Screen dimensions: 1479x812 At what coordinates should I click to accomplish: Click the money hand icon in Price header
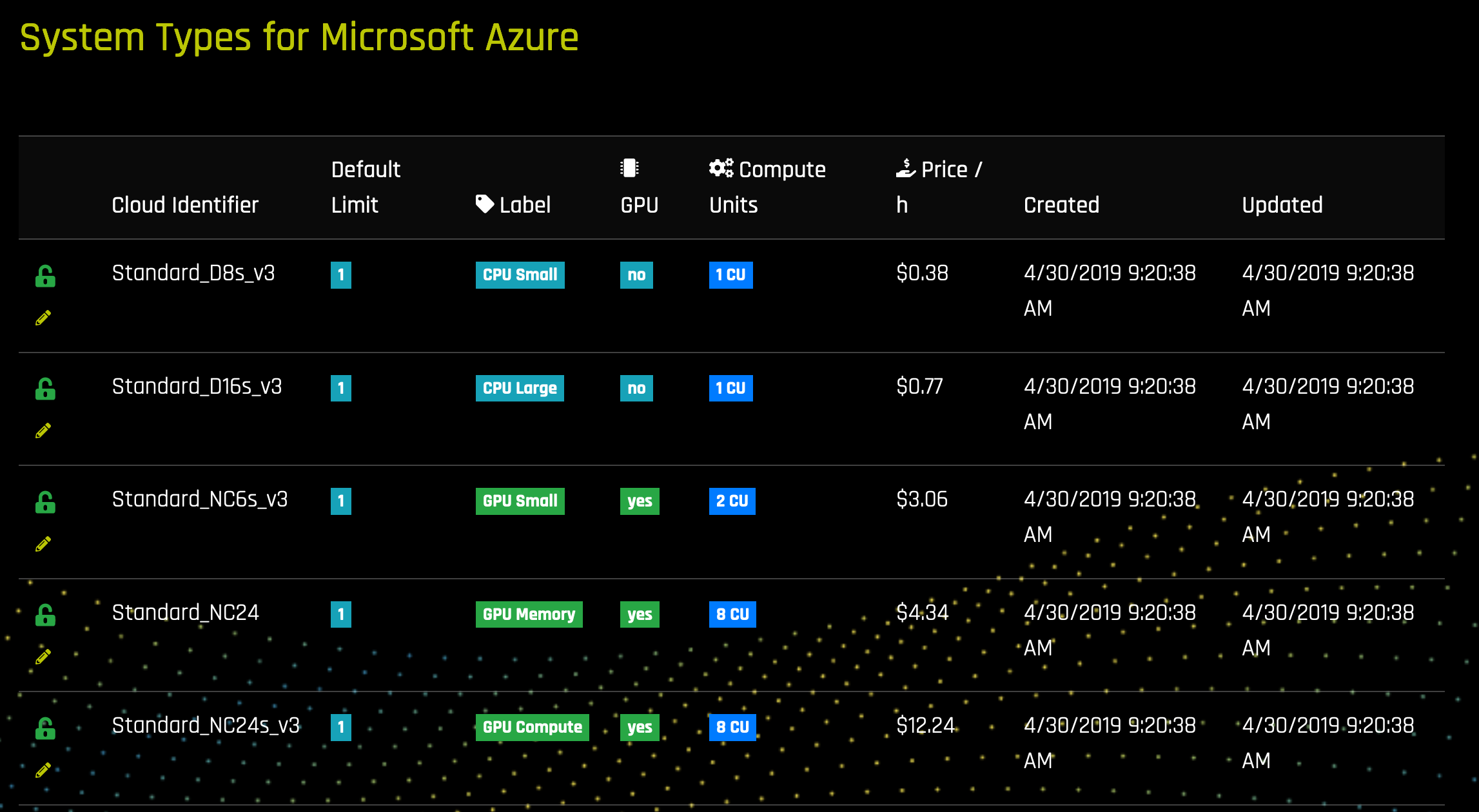pos(906,168)
